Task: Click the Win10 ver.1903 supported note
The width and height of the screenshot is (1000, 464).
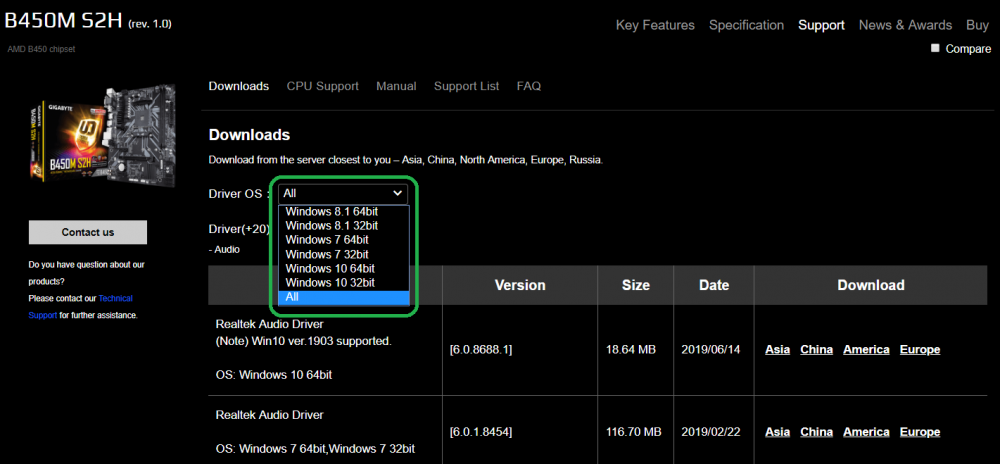Action: tap(304, 341)
